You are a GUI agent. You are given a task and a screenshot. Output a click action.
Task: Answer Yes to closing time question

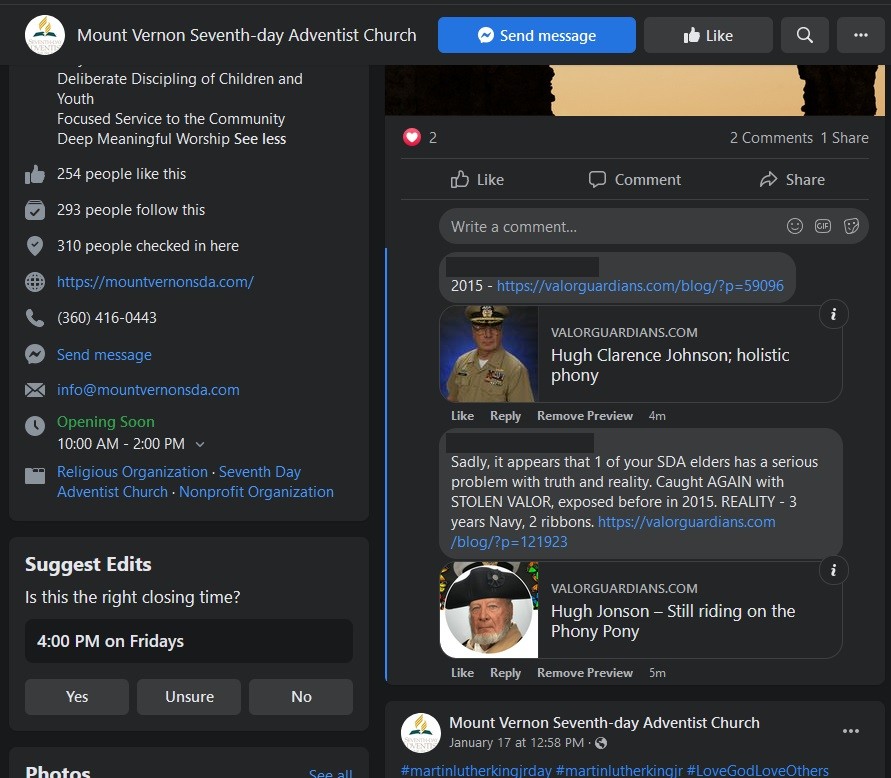(77, 697)
